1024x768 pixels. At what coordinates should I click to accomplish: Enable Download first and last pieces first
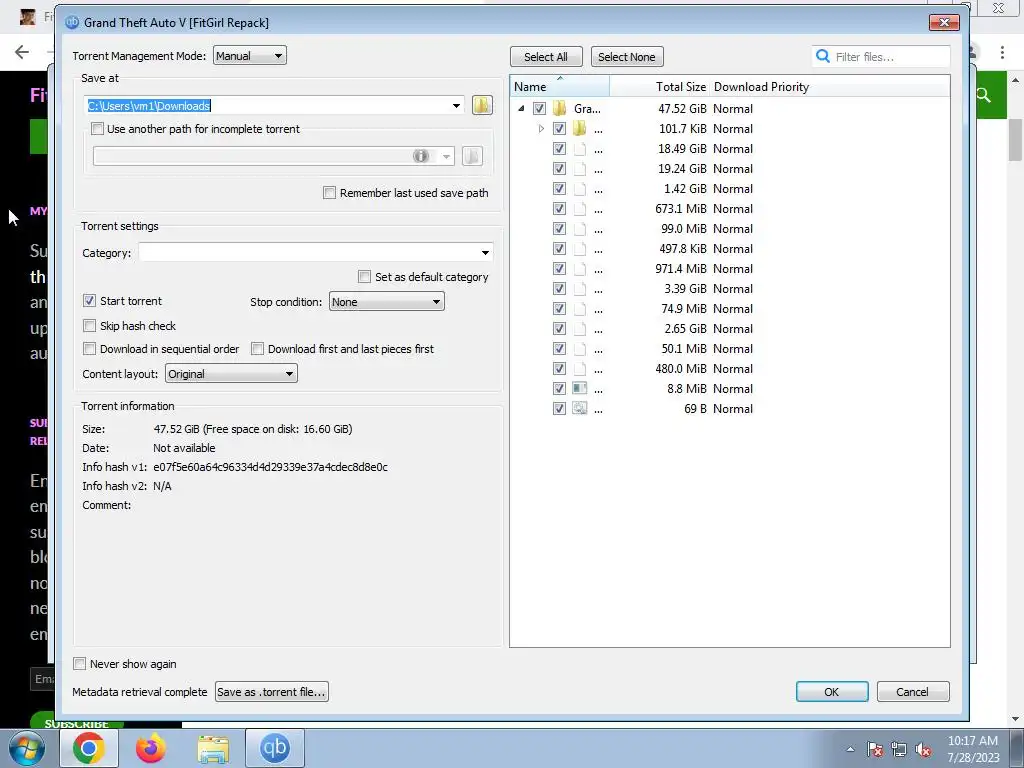click(x=257, y=349)
